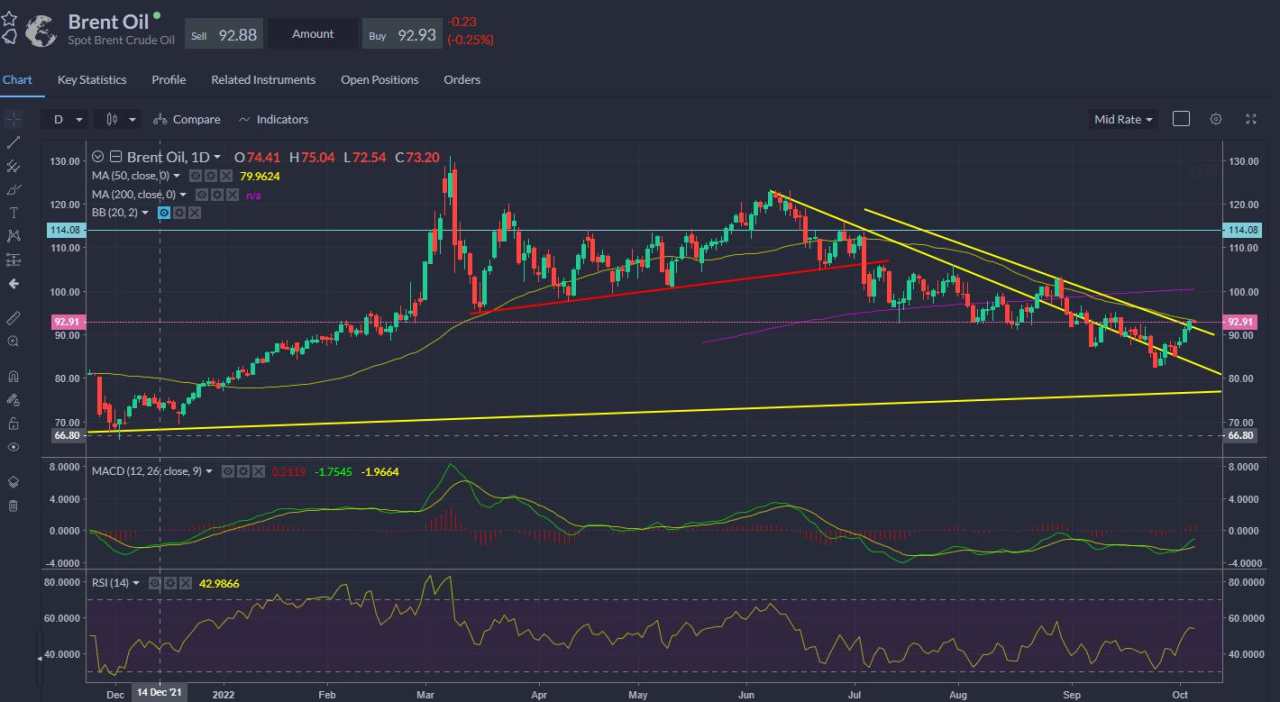The width and height of the screenshot is (1280, 702).
Task: Open the object tree layers icon
Action: point(13,481)
